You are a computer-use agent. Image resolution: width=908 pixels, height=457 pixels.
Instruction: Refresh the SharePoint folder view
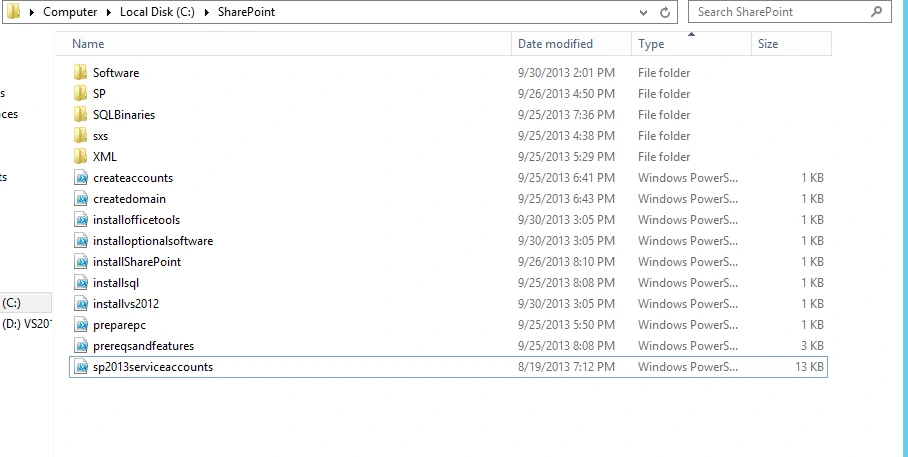[x=665, y=12]
